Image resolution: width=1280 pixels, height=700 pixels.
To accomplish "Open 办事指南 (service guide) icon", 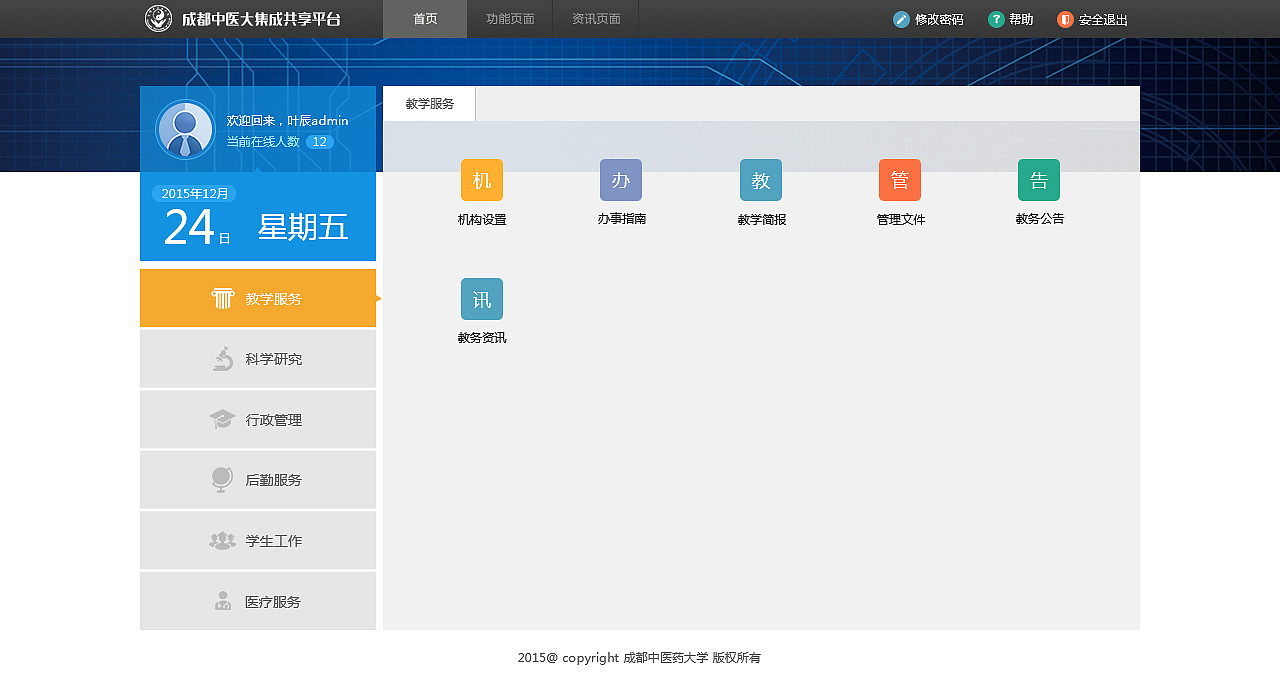I will coord(621,180).
